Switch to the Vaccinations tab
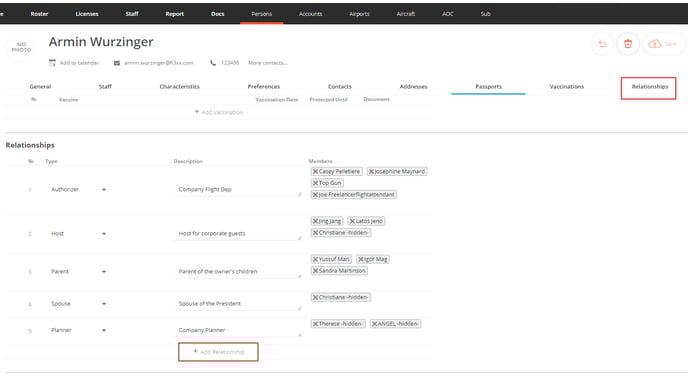The height and width of the screenshot is (377, 688). (x=566, y=86)
